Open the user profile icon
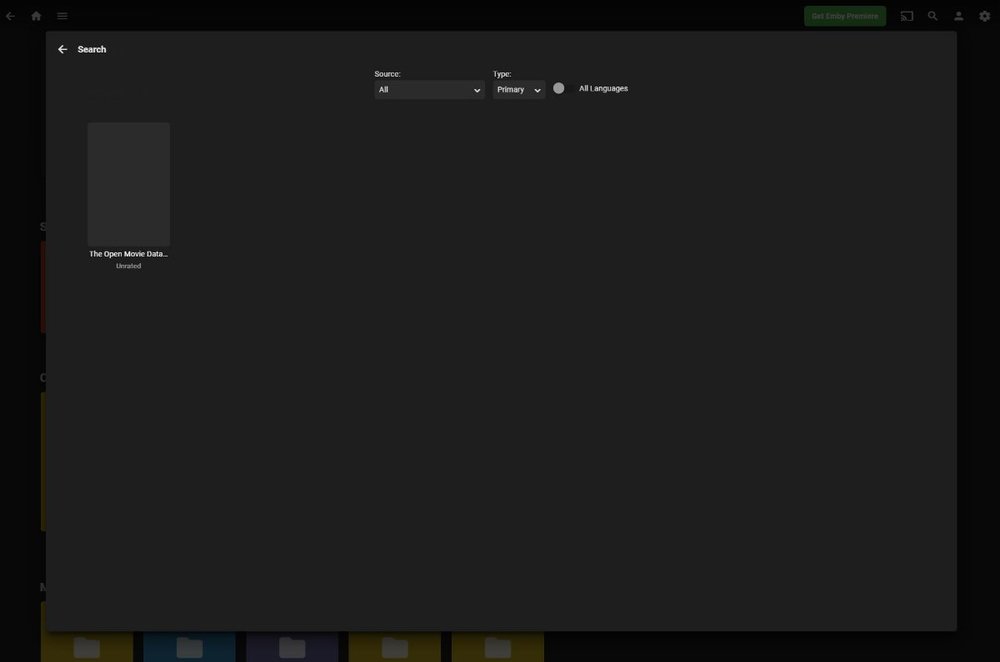This screenshot has height=662, width=1000. tap(957, 15)
